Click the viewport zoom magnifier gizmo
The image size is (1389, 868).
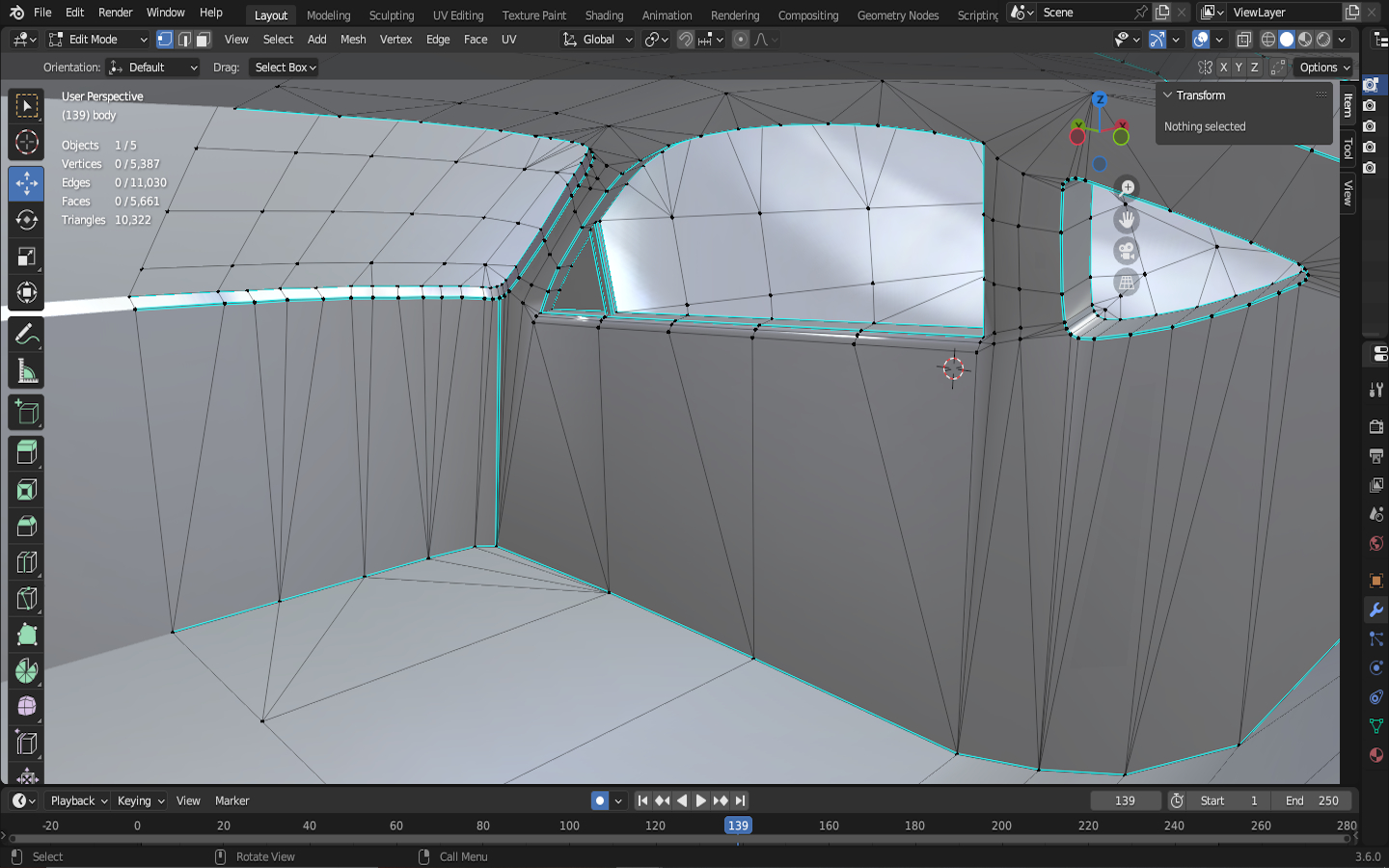(1127, 188)
